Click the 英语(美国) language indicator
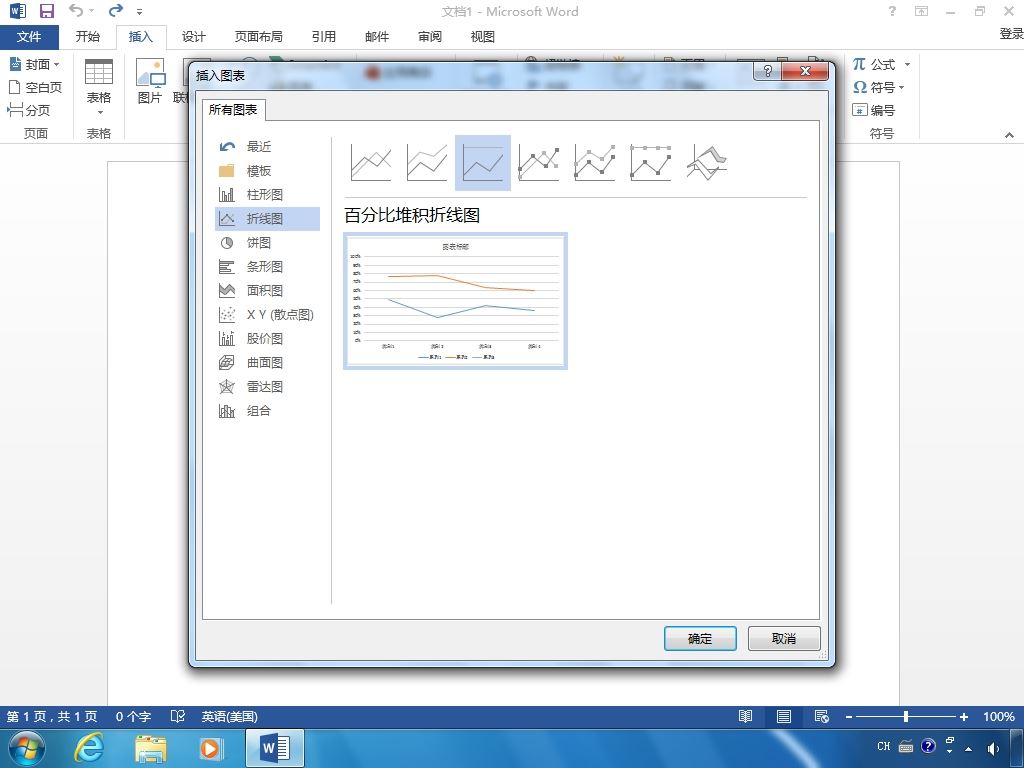Image resolution: width=1024 pixels, height=768 pixels. pyautogui.click(x=229, y=716)
